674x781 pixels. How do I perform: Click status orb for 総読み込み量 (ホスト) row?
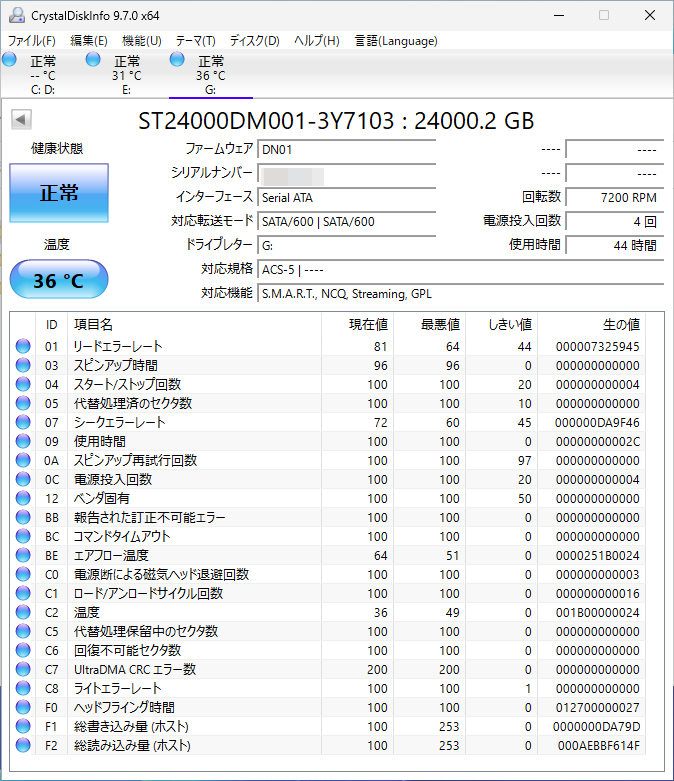tap(23, 745)
